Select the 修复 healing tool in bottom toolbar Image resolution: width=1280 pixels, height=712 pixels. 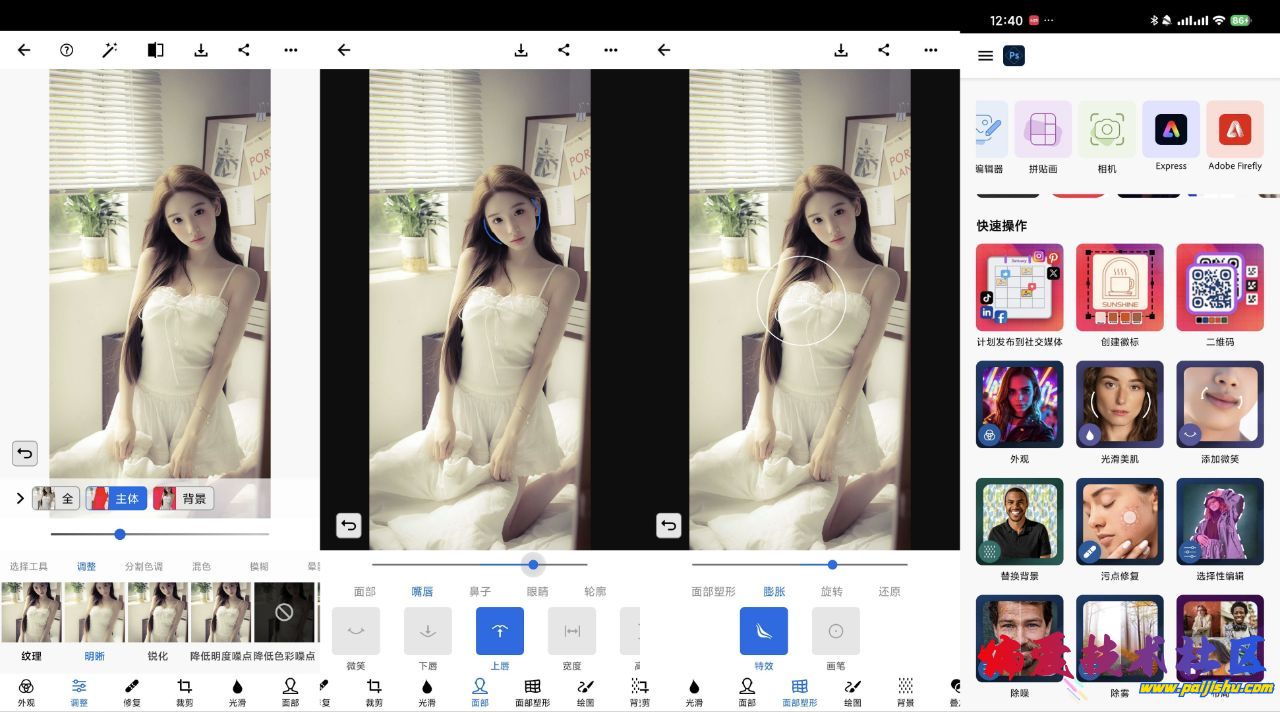tap(132, 691)
